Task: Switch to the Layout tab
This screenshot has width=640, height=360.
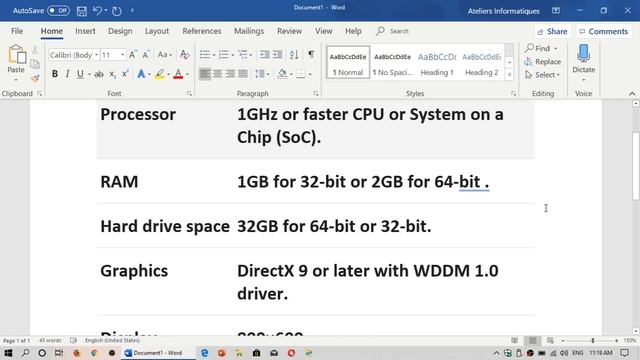Action: click(157, 31)
